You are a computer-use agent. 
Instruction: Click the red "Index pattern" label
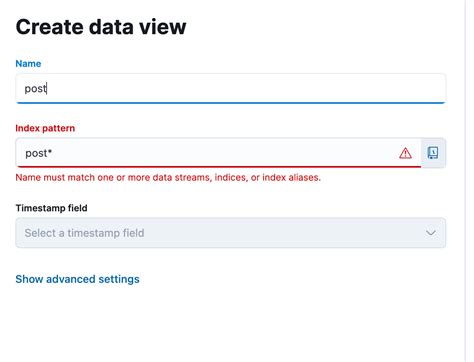pyautogui.click(x=45, y=128)
